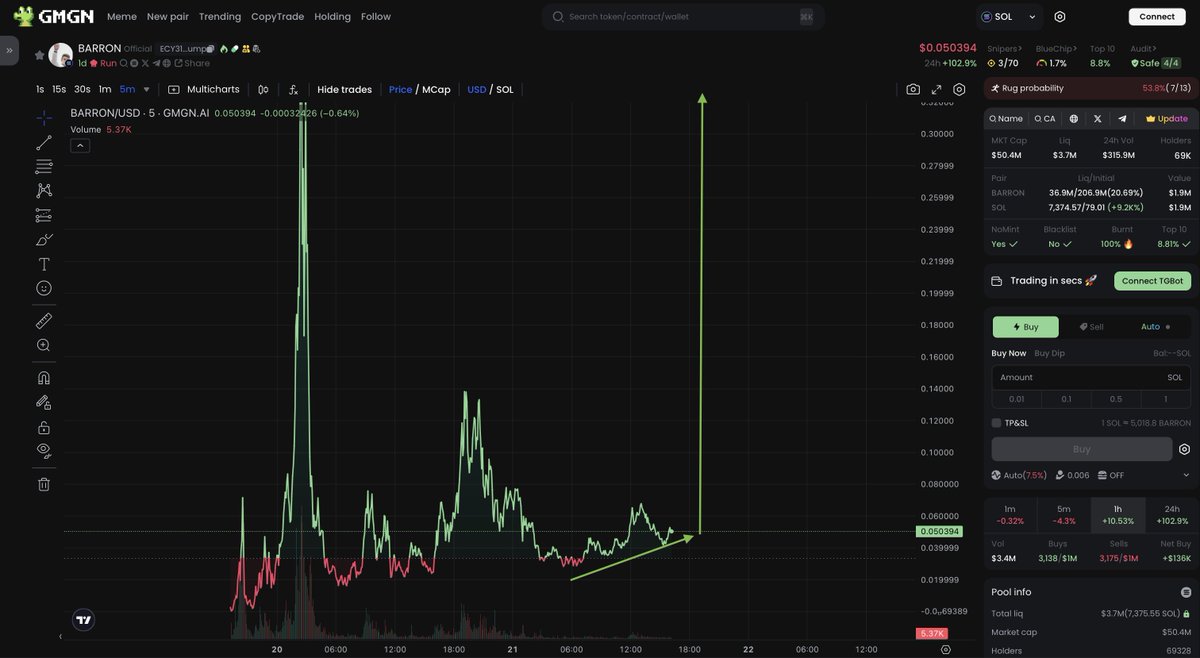
Task: Open the emoji icons tool
Action: click(x=44, y=288)
